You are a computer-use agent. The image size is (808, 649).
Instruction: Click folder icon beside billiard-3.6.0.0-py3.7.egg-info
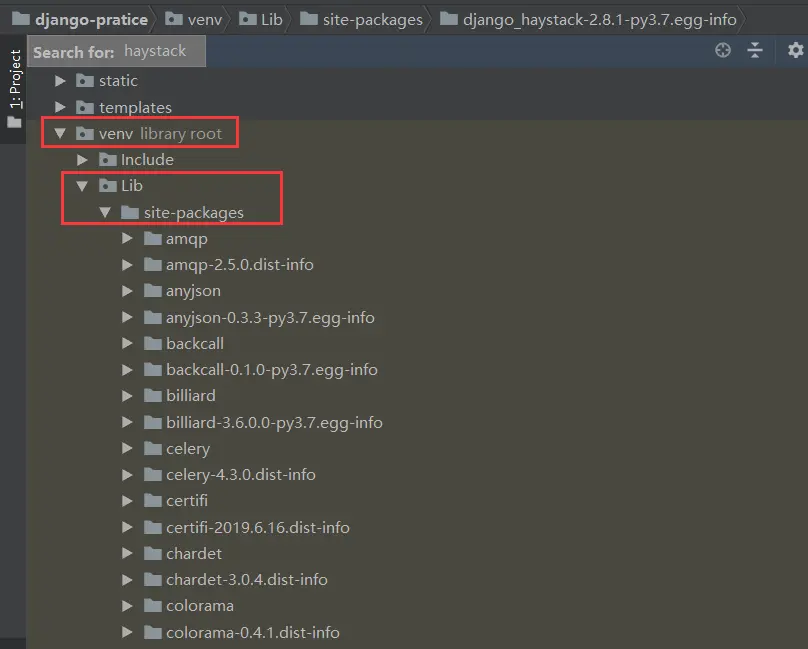[x=153, y=422]
